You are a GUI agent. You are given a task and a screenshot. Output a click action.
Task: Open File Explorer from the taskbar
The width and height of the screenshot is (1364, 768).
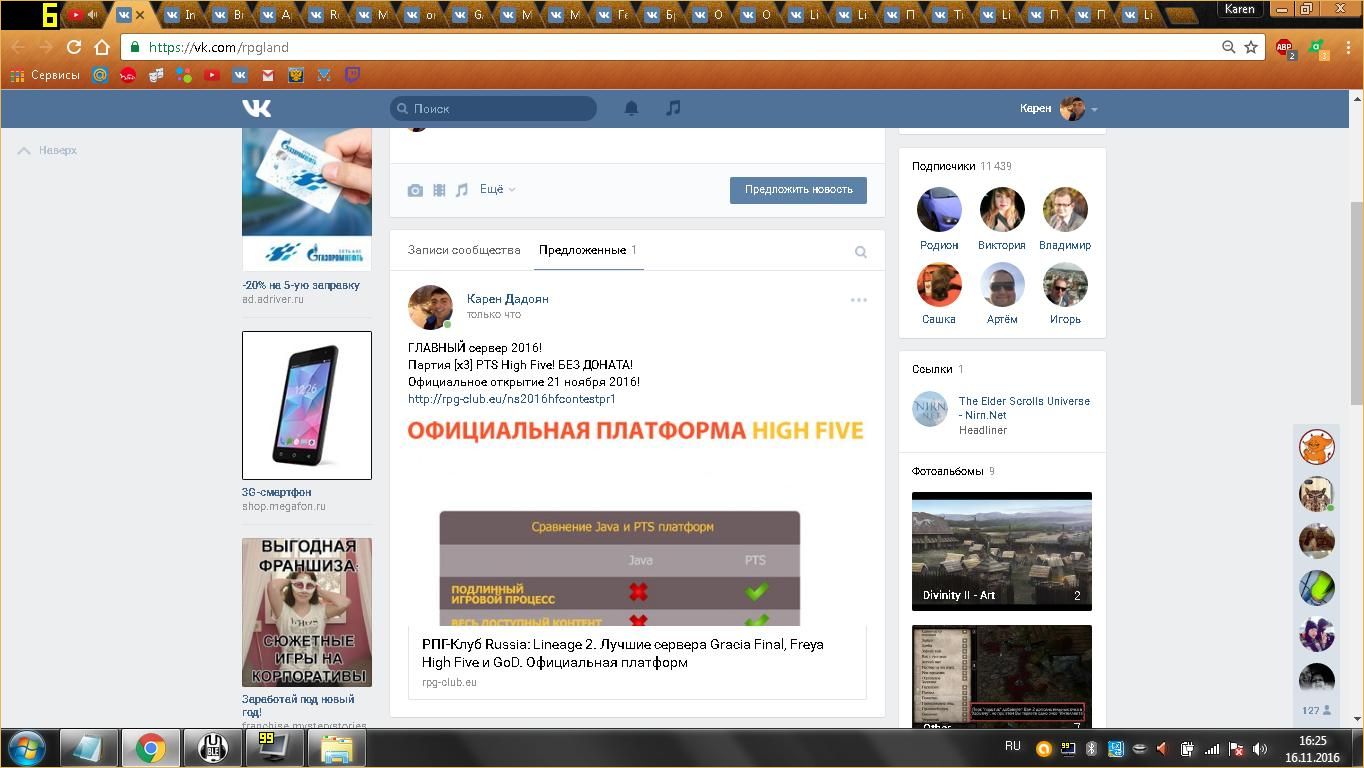[336, 748]
